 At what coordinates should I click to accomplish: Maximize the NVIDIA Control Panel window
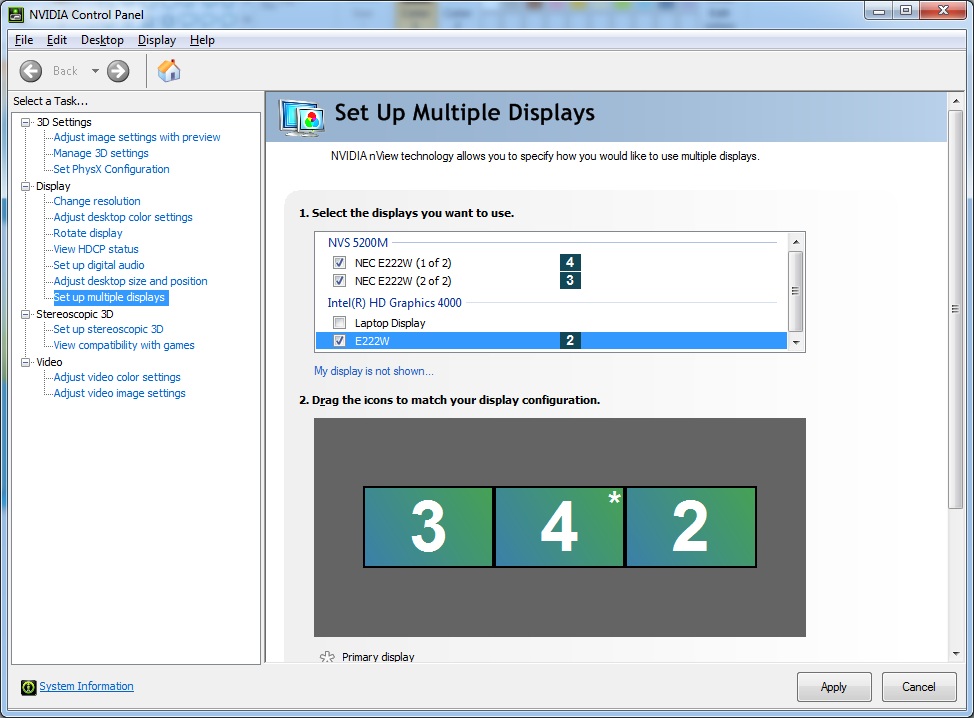906,11
